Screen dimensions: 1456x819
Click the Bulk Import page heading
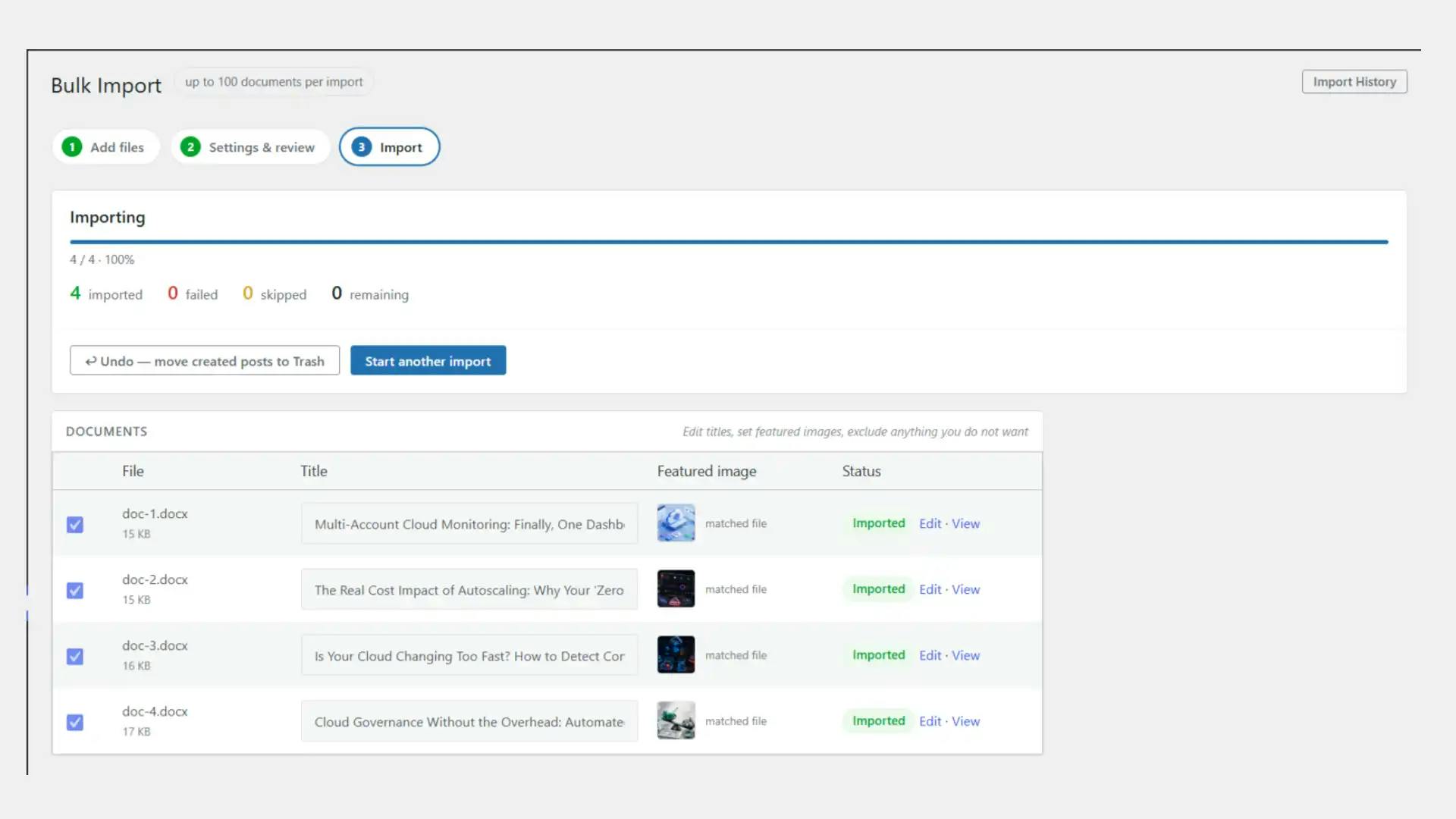tap(106, 85)
